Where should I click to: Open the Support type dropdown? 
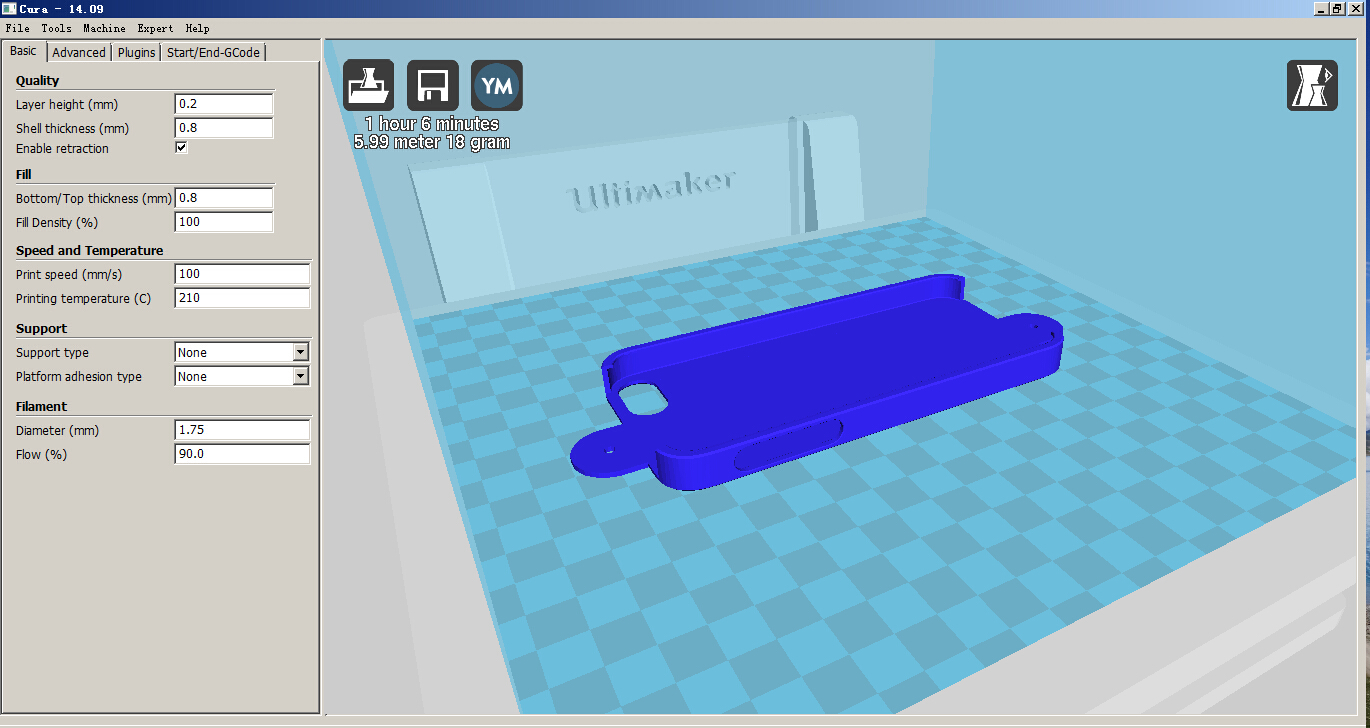(242, 352)
